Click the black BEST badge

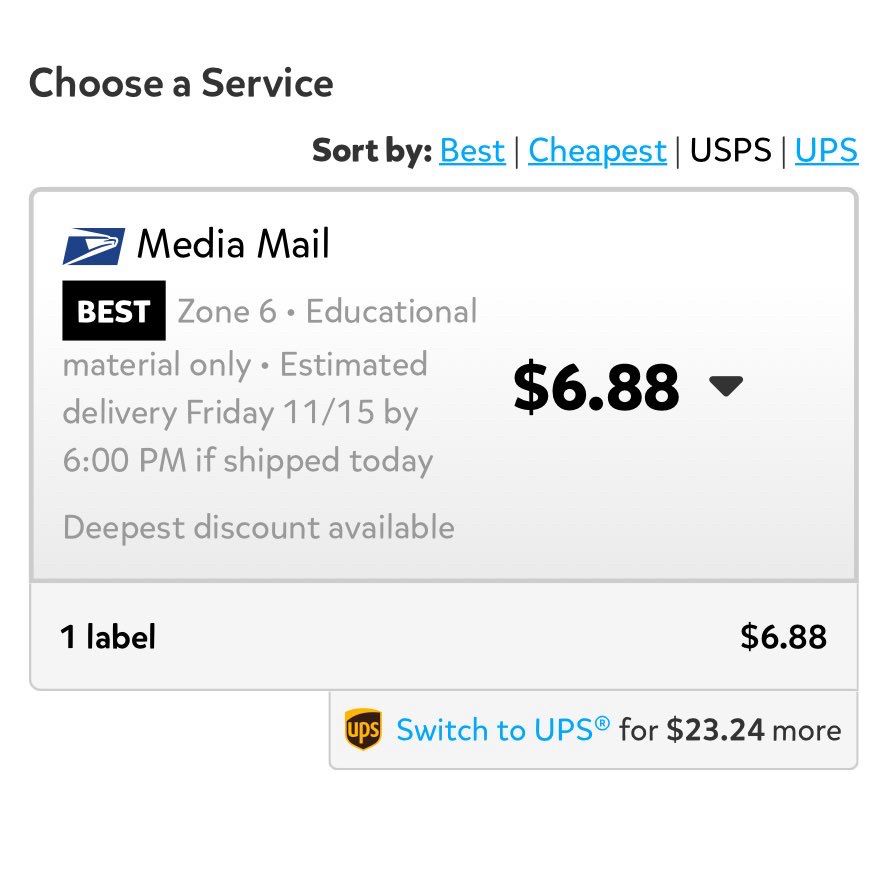(x=114, y=310)
